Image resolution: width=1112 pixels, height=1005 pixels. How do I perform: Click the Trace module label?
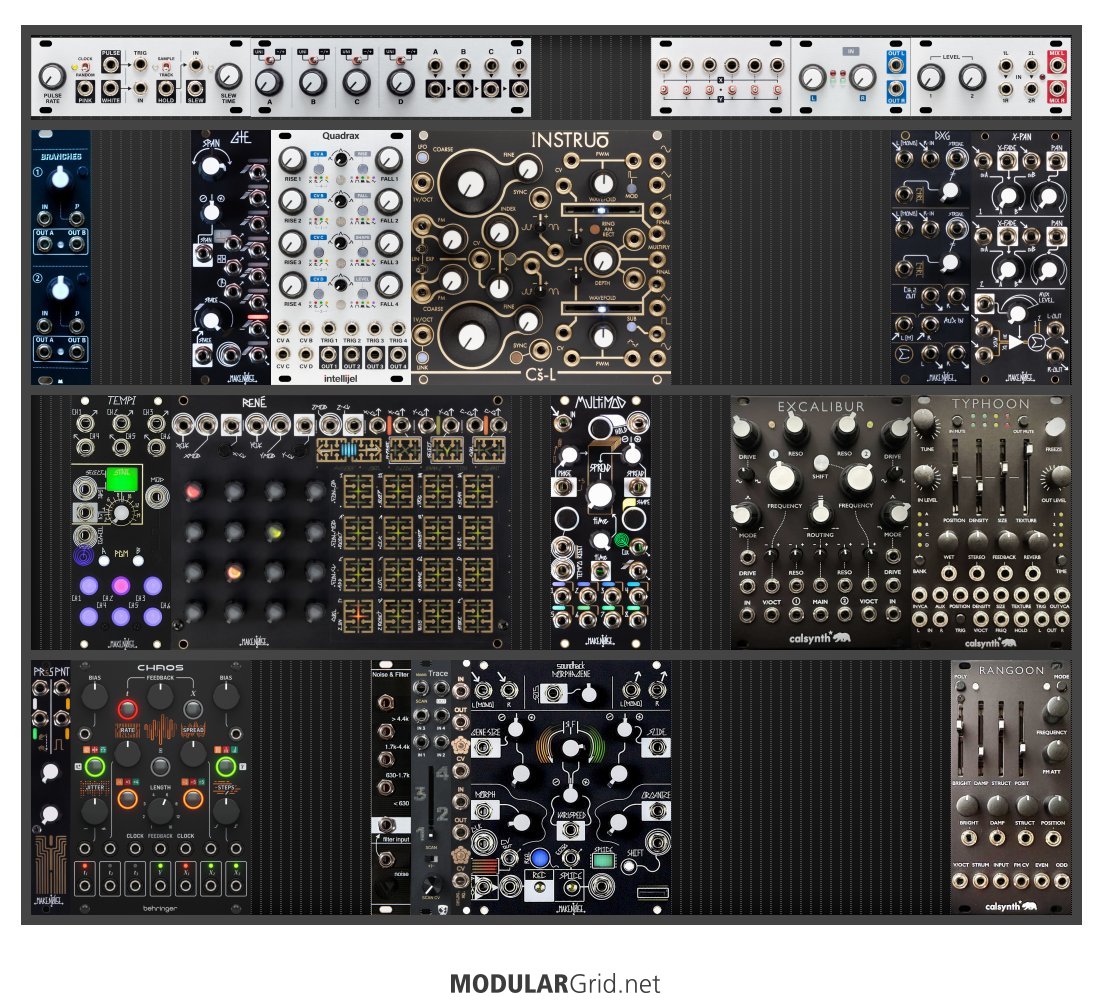pyautogui.click(x=438, y=673)
